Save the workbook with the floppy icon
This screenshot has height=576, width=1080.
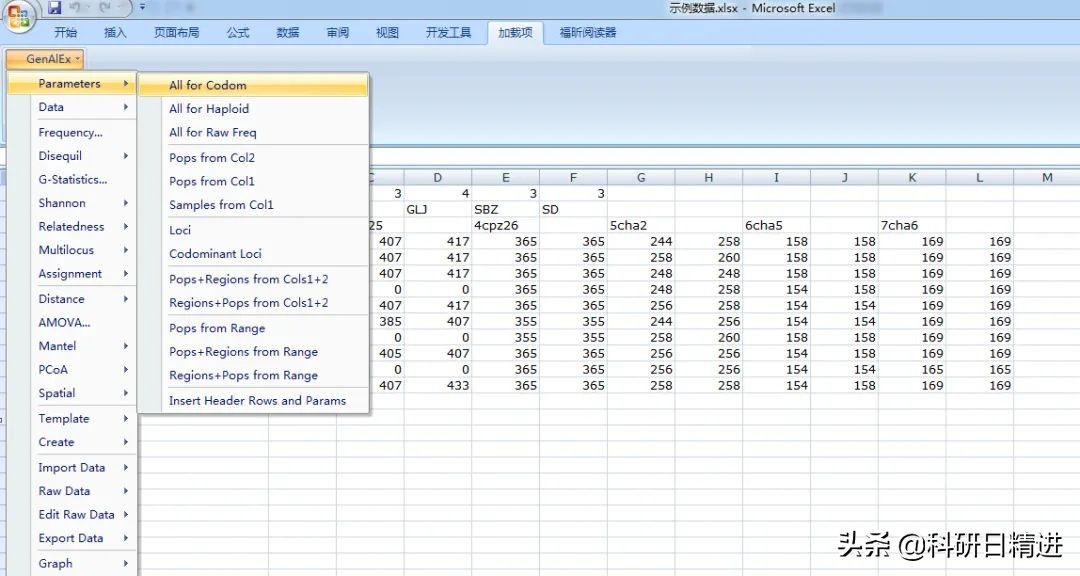coord(54,8)
